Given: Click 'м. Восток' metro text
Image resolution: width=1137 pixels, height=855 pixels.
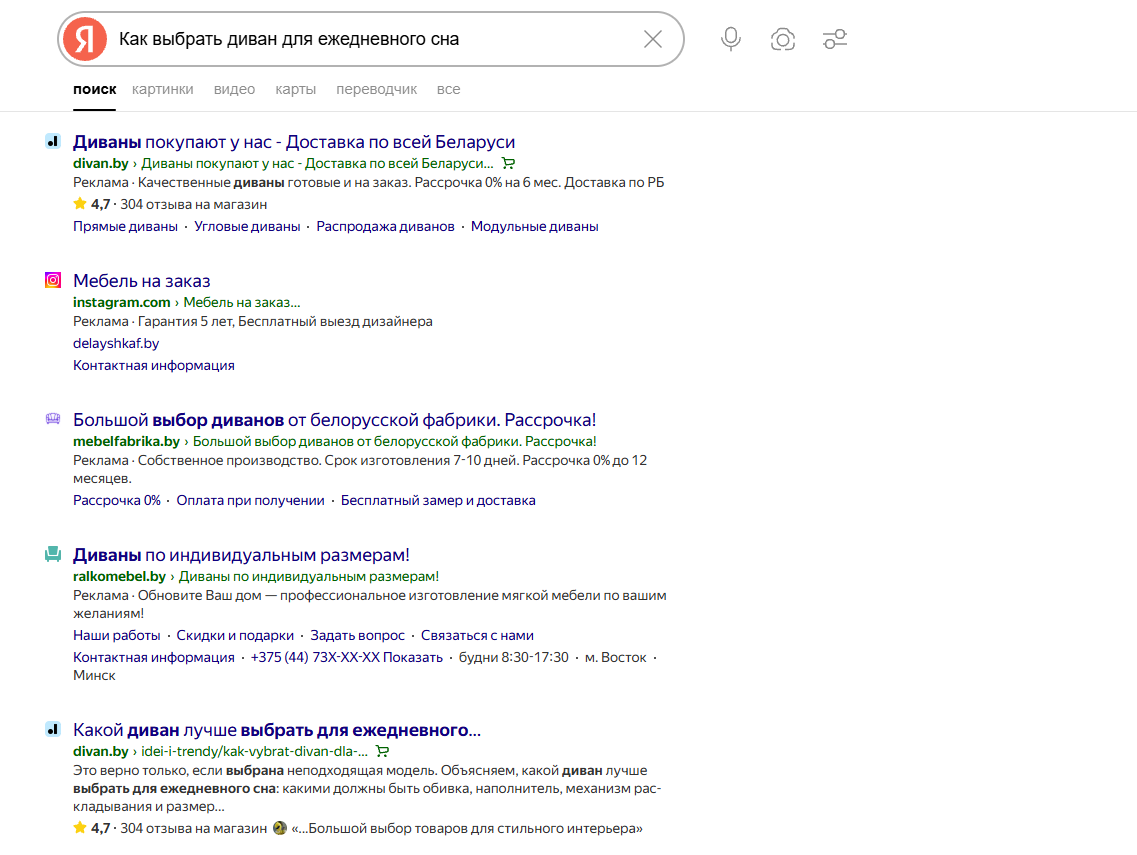Looking at the screenshot, I should [615, 657].
